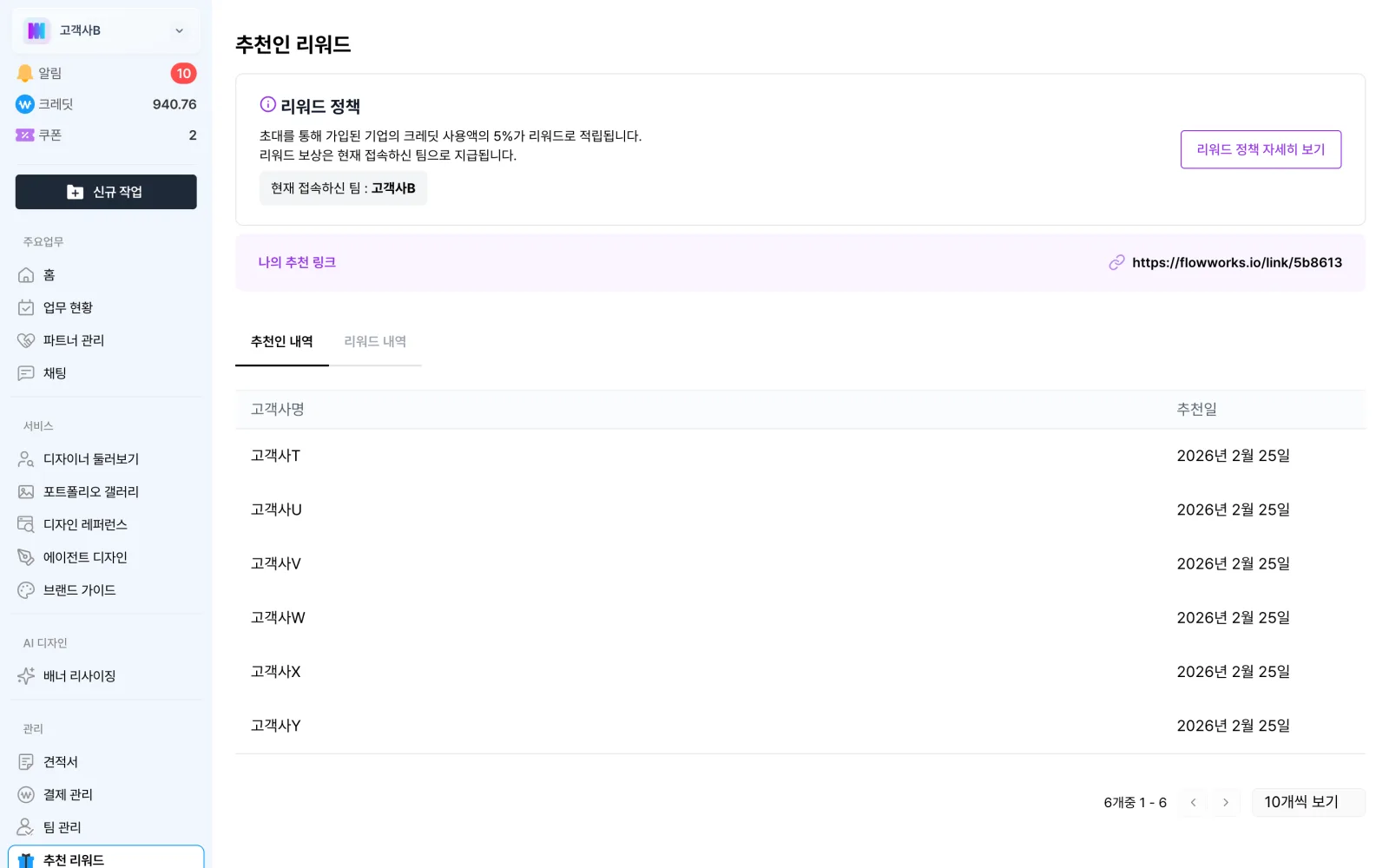Click the 디자이너 둘러보기 person-search icon
This screenshot has width=1389, height=868.
(x=26, y=459)
